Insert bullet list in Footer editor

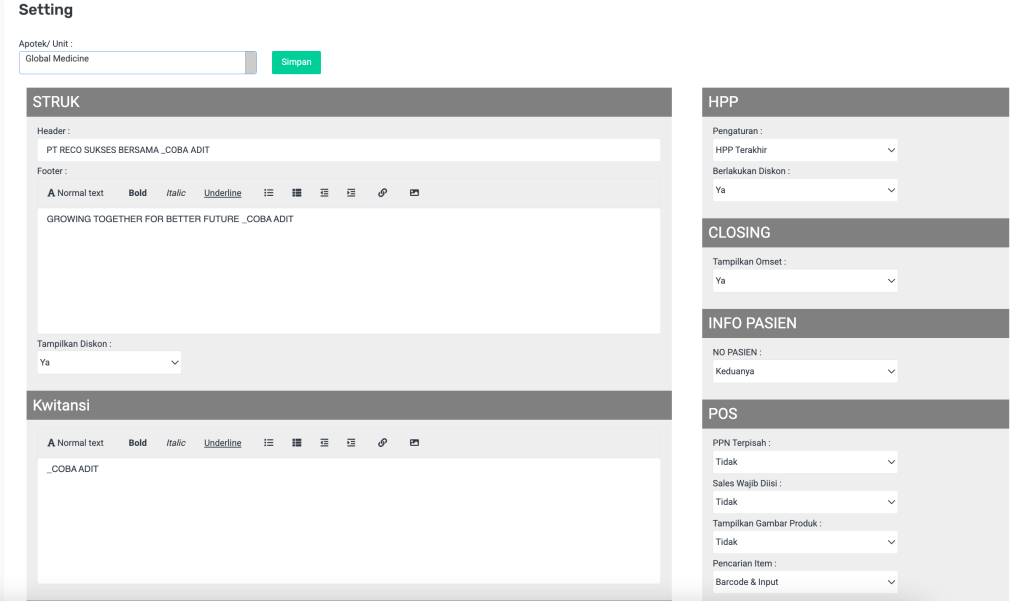269,193
